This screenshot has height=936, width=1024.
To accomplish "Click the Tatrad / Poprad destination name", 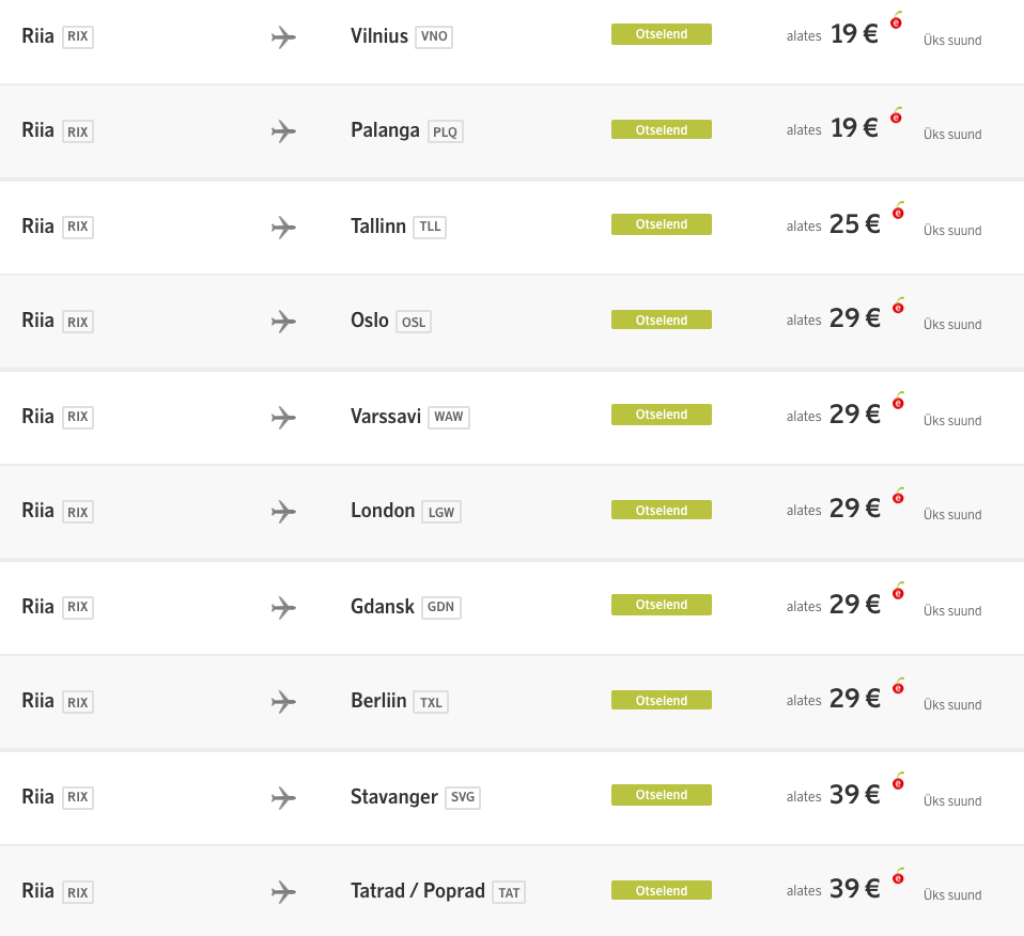I will click(x=417, y=890).
